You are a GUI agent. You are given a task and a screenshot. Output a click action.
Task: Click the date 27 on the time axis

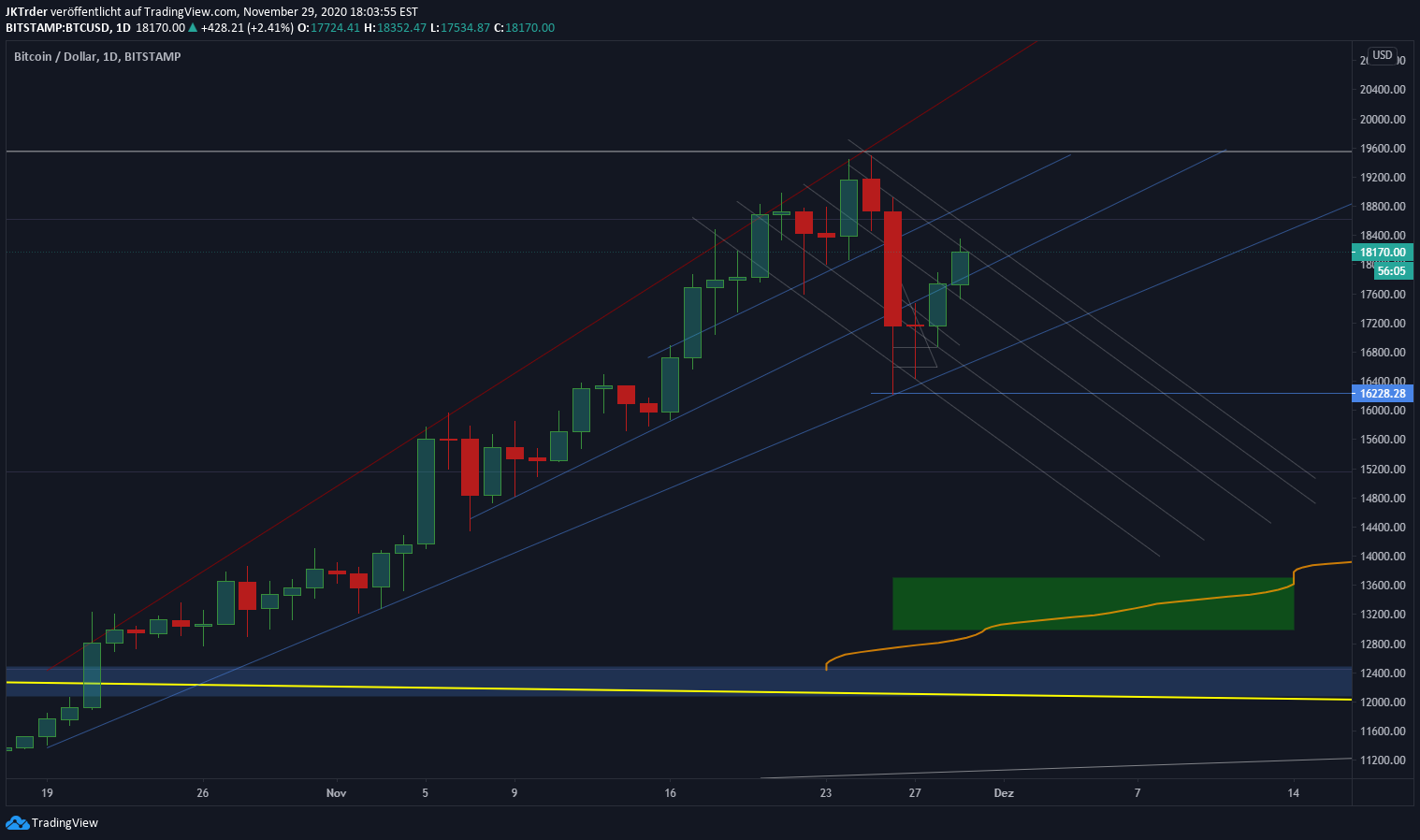coord(915,793)
